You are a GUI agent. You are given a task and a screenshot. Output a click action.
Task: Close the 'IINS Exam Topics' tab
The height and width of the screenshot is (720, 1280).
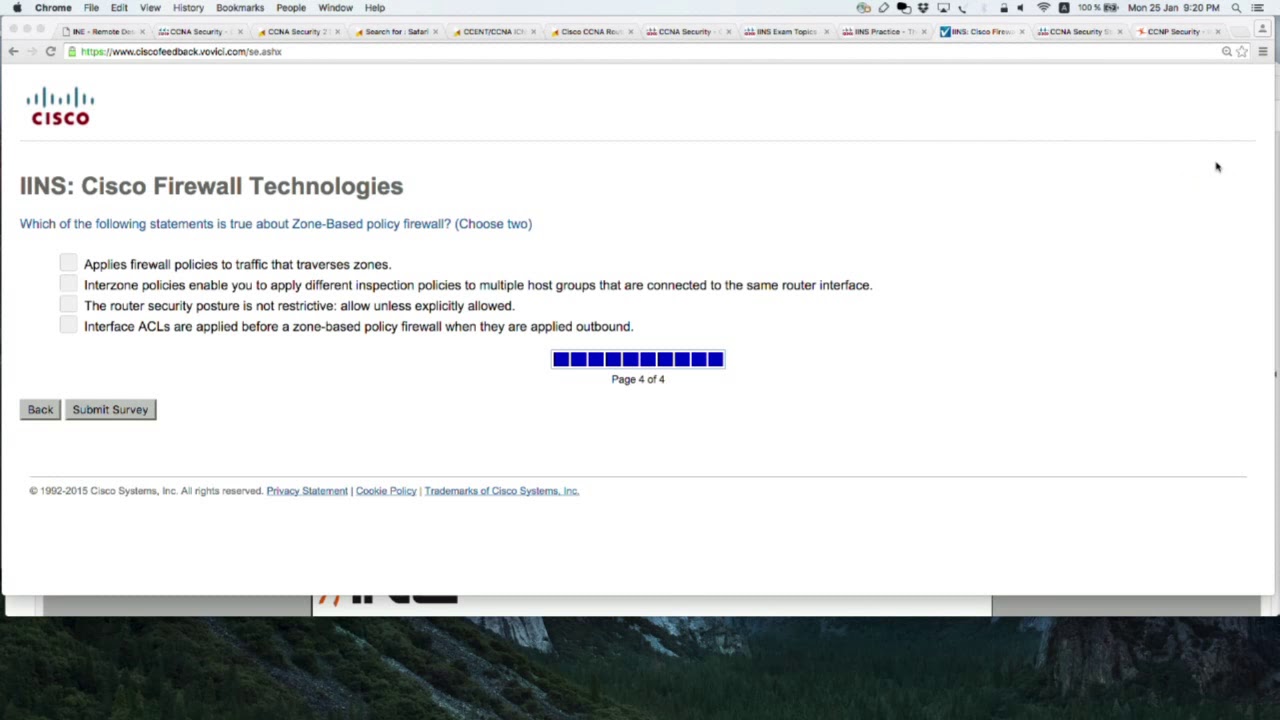(x=826, y=32)
